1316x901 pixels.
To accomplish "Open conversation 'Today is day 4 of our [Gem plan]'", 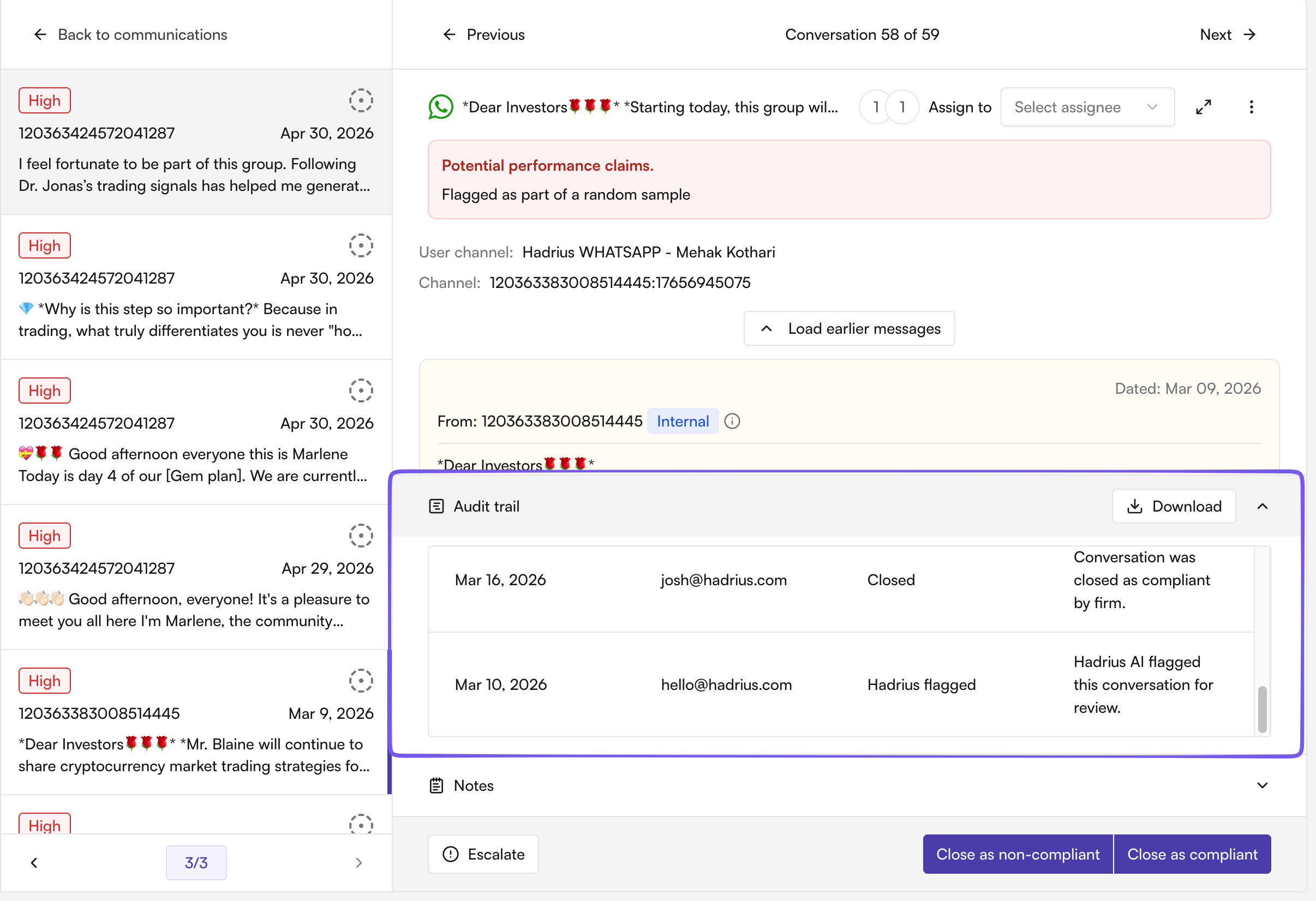I will [196, 432].
